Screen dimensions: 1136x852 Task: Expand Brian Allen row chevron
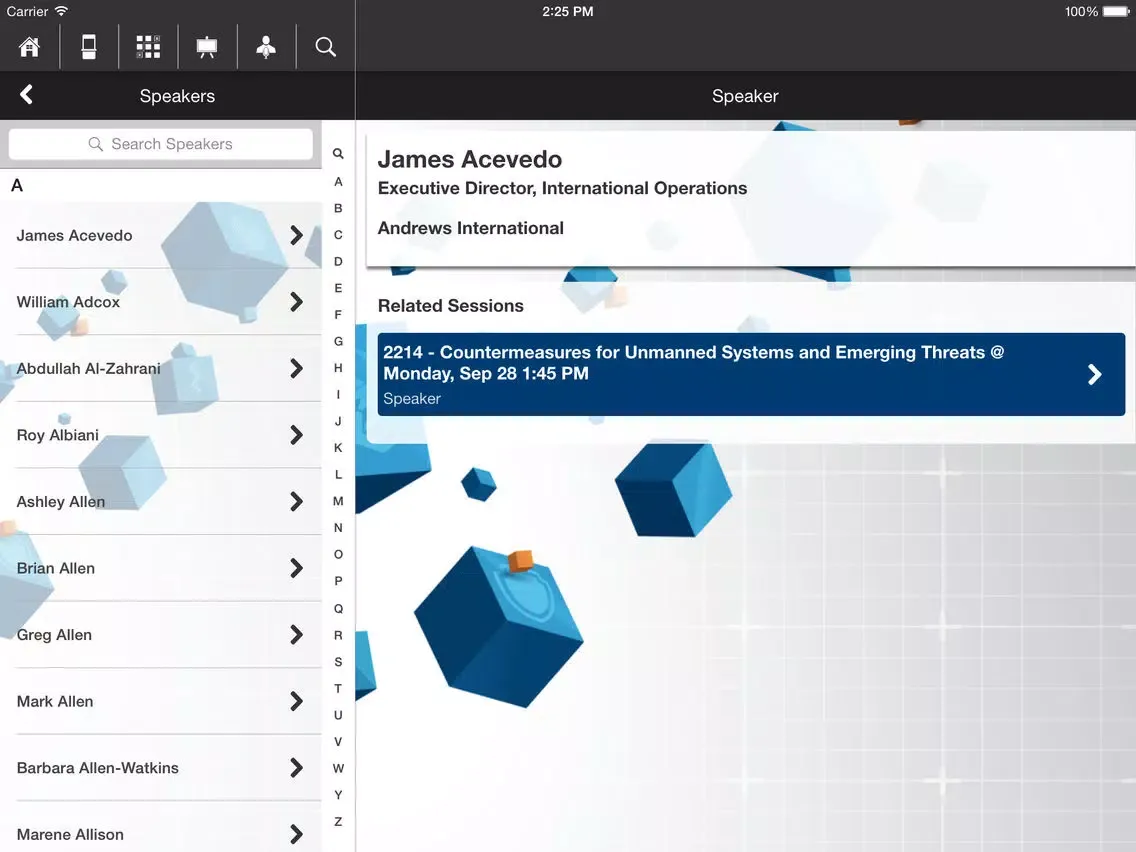click(296, 568)
